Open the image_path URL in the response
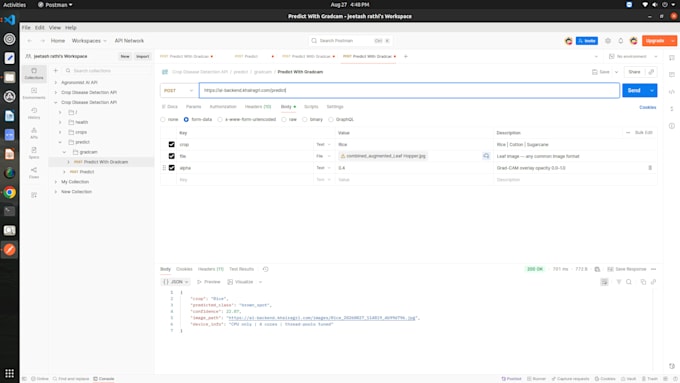The height and width of the screenshot is (383, 680). click(322, 318)
